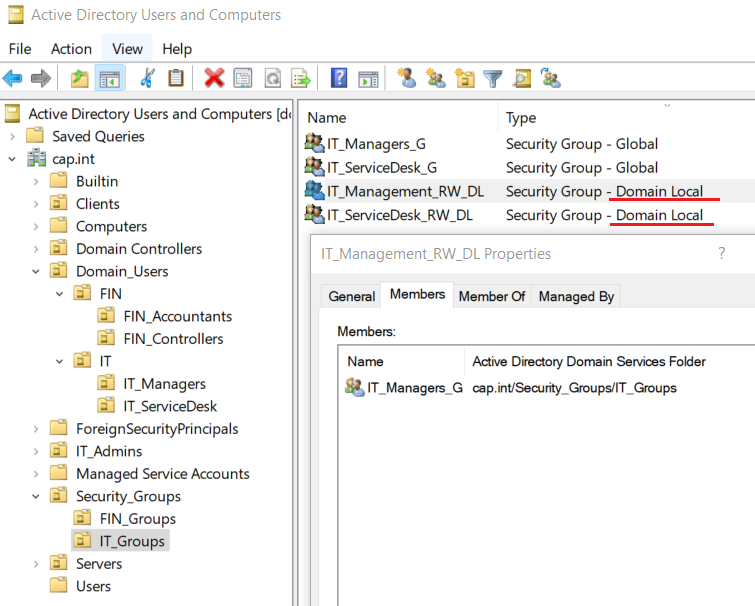Collapse the IT OU under Domain_Users
This screenshot has width=755, height=606.
[60, 361]
